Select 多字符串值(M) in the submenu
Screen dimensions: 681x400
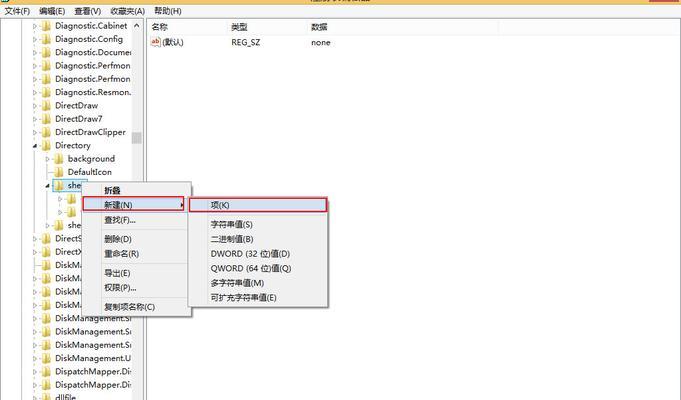click(x=258, y=283)
